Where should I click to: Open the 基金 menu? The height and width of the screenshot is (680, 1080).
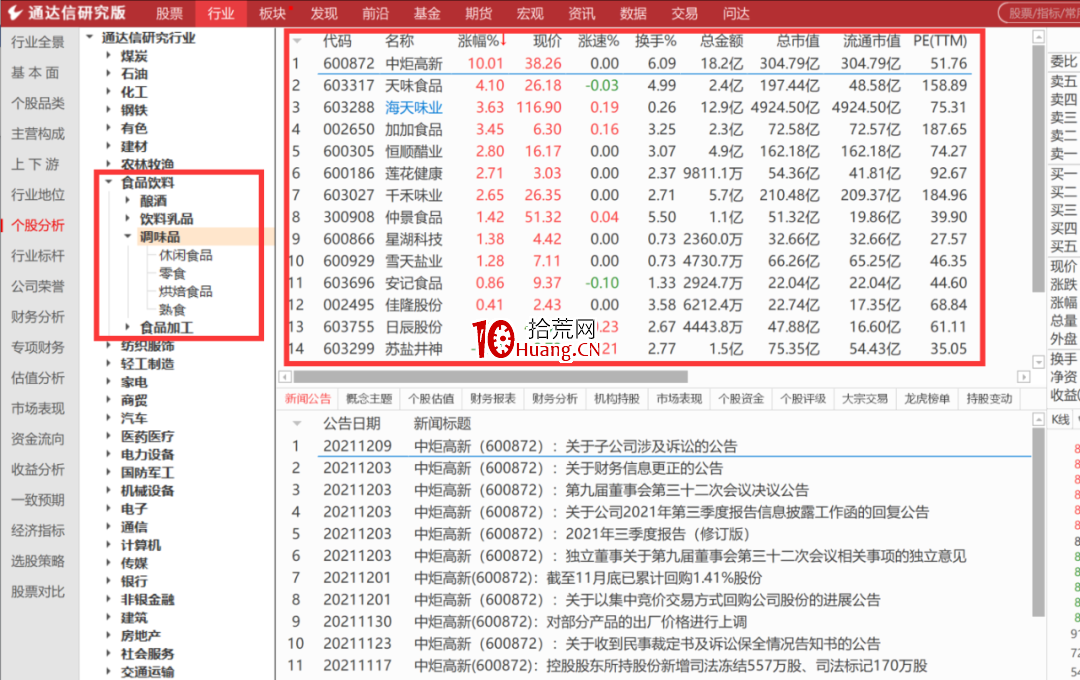click(x=427, y=13)
